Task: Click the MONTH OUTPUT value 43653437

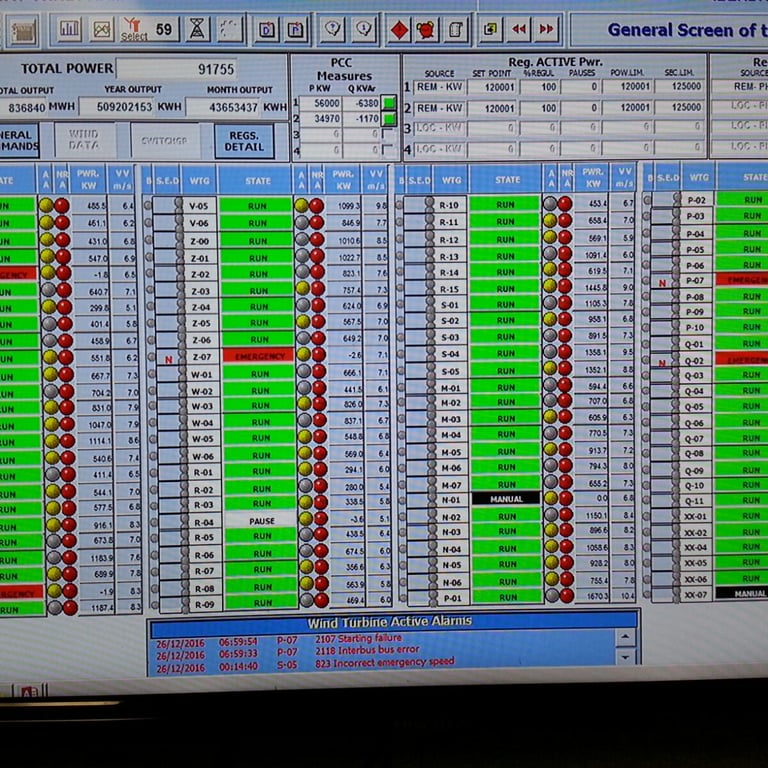Action: click(x=223, y=107)
